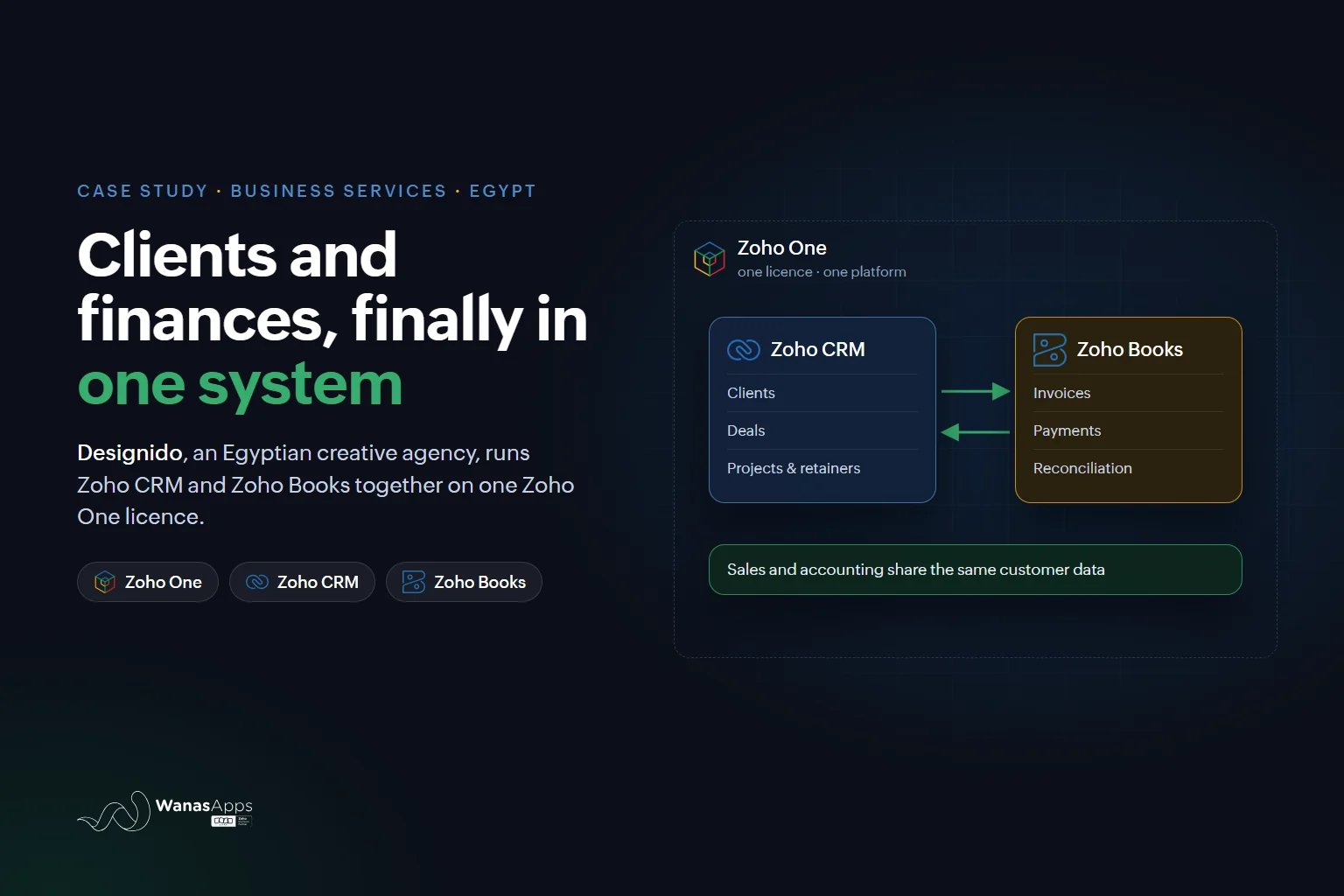Click the green 'one system' headline text
Viewport: 1344px width, 896px height.
coord(240,384)
